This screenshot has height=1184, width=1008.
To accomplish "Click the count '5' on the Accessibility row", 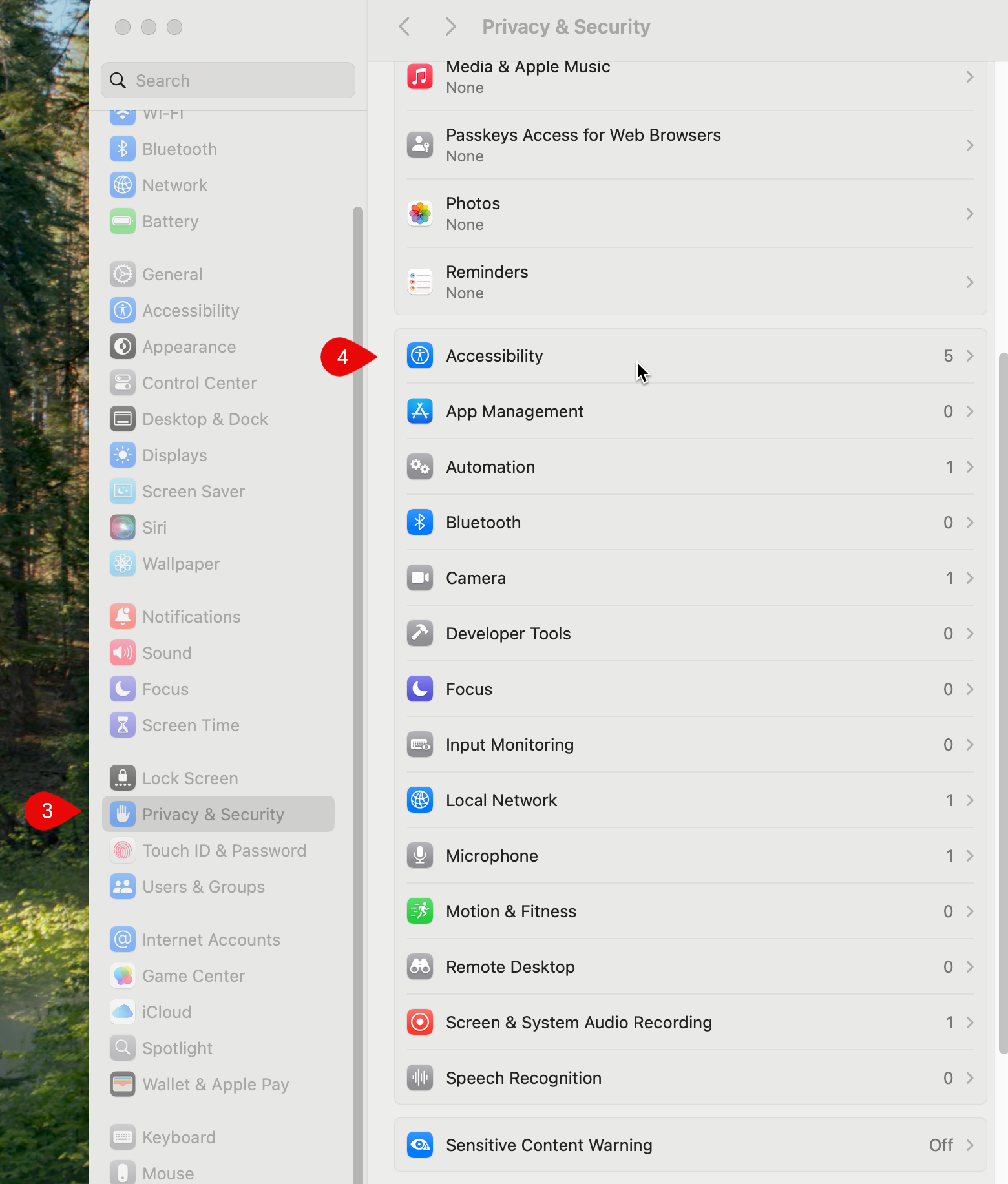I will [x=948, y=356].
